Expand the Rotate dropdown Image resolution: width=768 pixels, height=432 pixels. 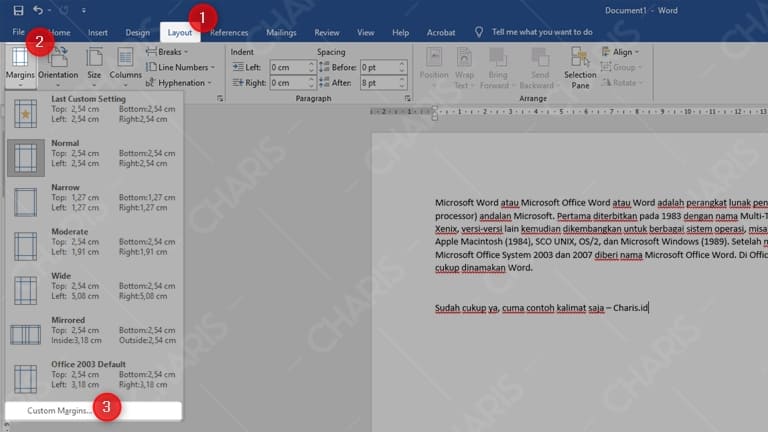click(622, 83)
